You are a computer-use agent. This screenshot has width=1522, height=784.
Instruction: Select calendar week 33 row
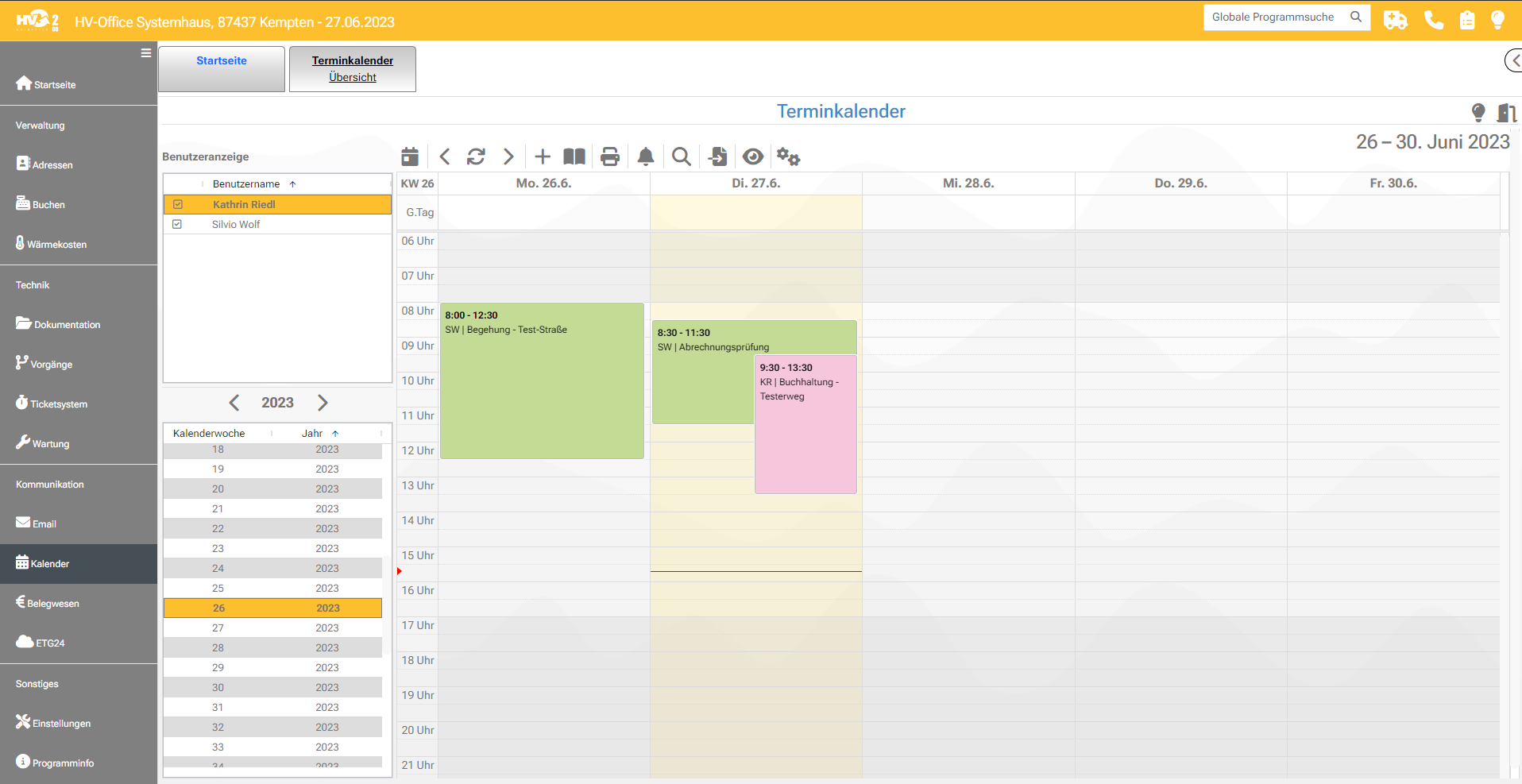coord(272,747)
